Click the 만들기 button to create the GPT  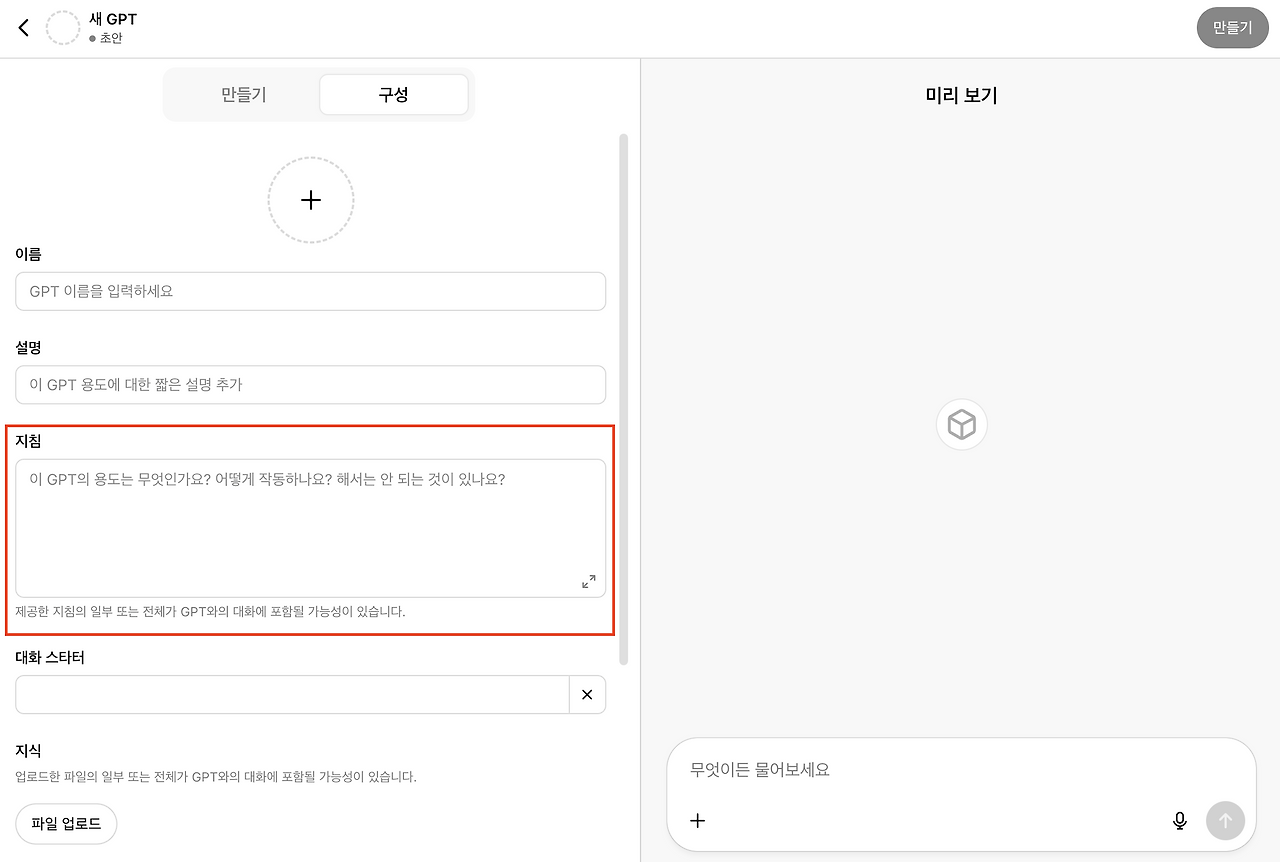[1232, 27]
